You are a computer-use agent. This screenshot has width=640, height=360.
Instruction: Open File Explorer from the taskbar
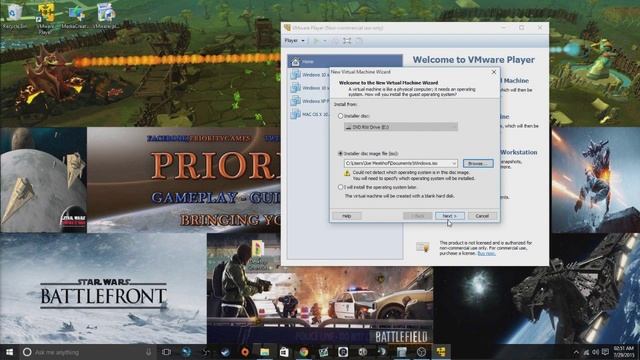(264, 352)
